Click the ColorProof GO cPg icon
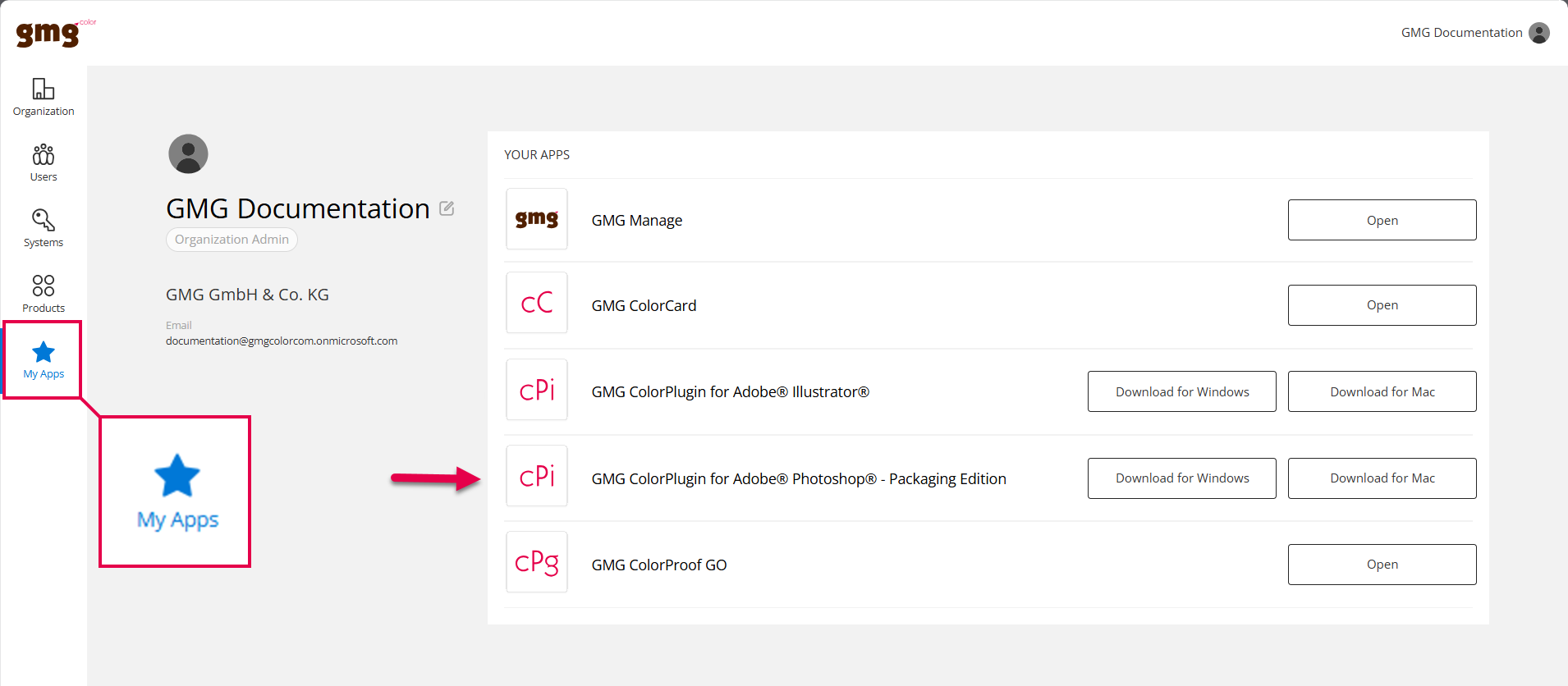Image resolution: width=1568 pixels, height=686 pixels. tap(537, 562)
